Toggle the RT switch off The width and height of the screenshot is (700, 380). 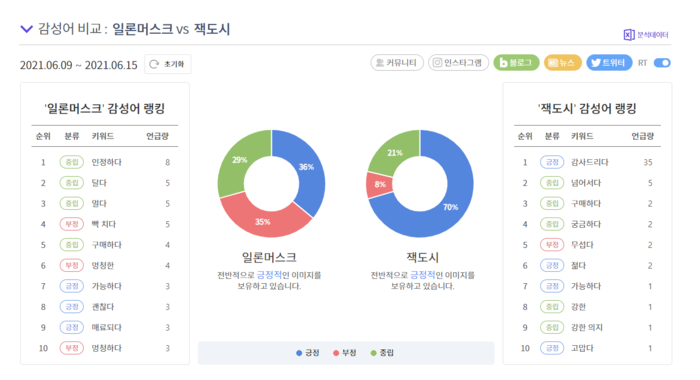point(662,63)
